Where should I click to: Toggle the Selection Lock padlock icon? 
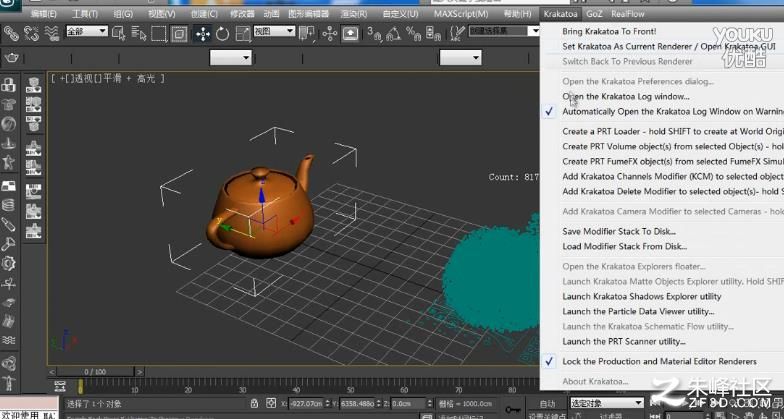pyautogui.click(x=254, y=403)
